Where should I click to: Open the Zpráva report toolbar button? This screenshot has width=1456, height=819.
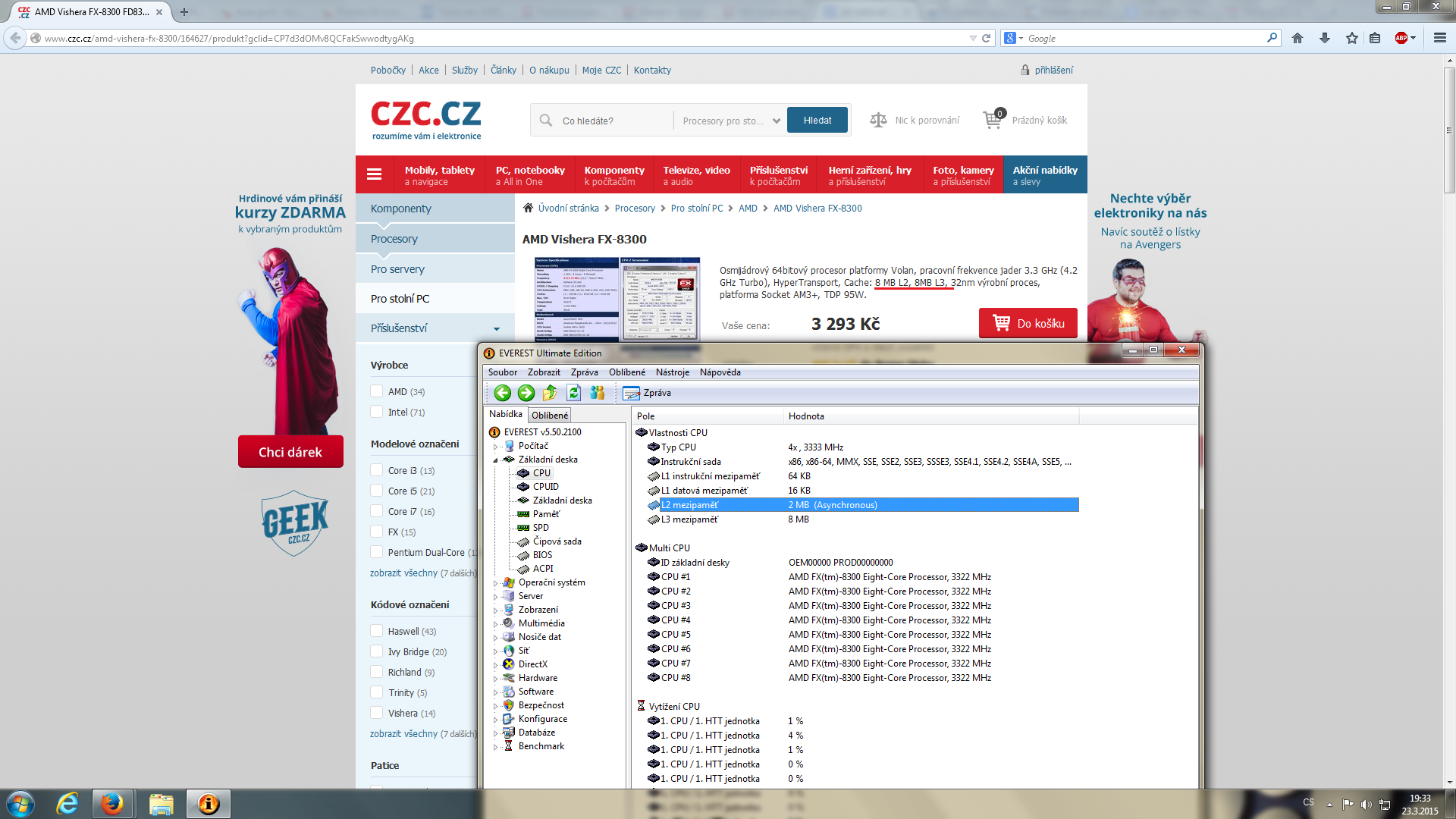(647, 393)
